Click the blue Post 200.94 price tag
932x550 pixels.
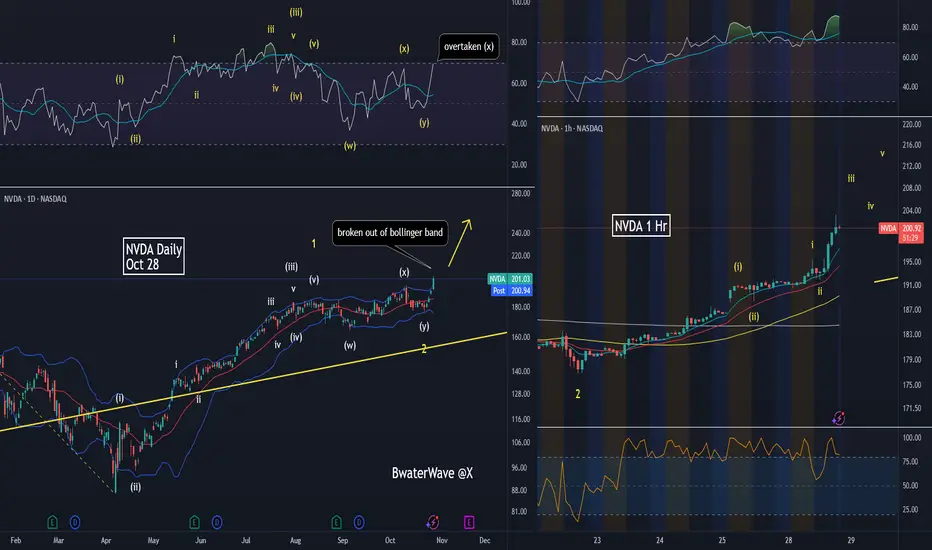click(512, 291)
